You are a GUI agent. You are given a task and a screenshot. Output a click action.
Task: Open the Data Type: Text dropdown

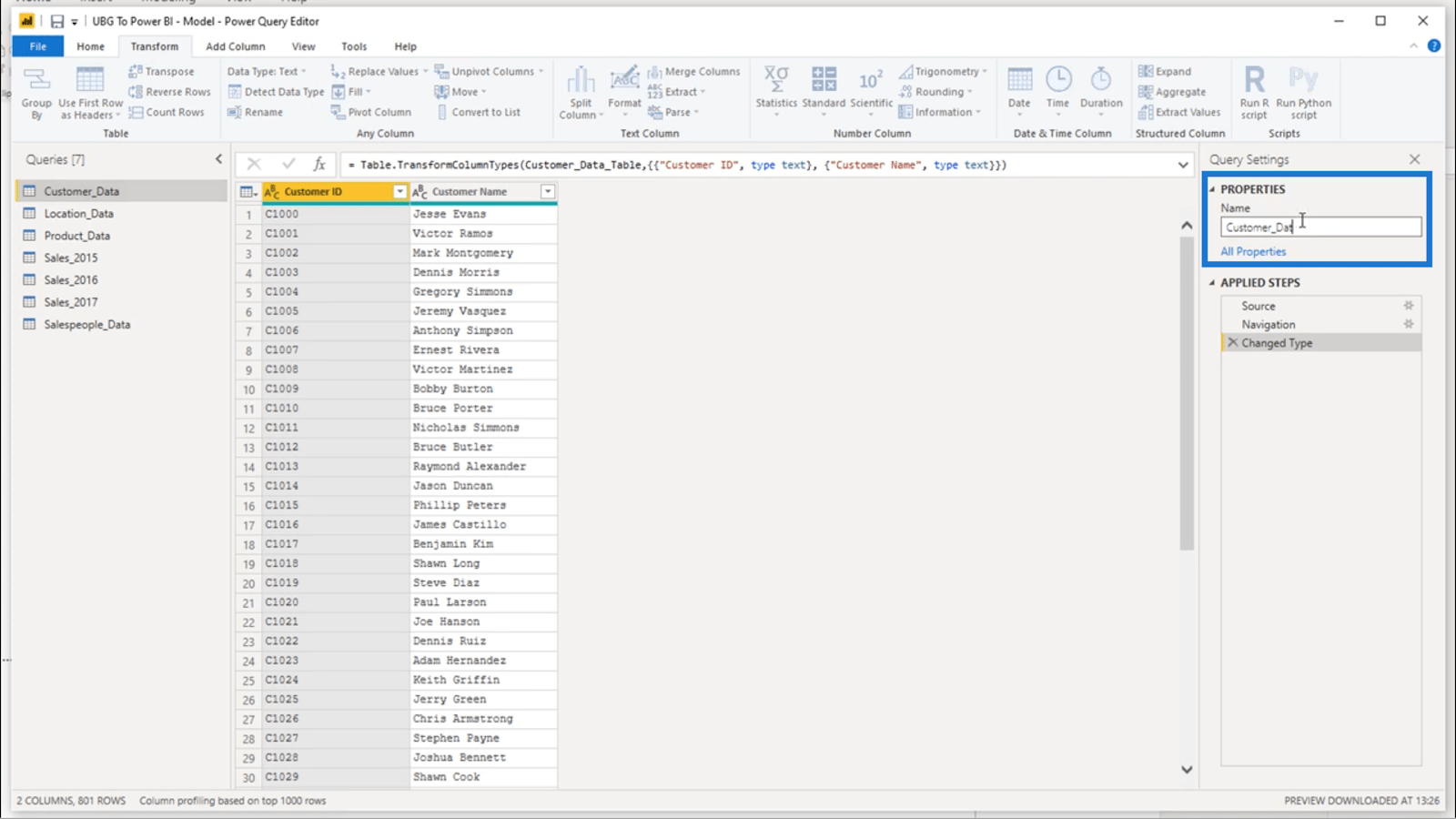267,71
